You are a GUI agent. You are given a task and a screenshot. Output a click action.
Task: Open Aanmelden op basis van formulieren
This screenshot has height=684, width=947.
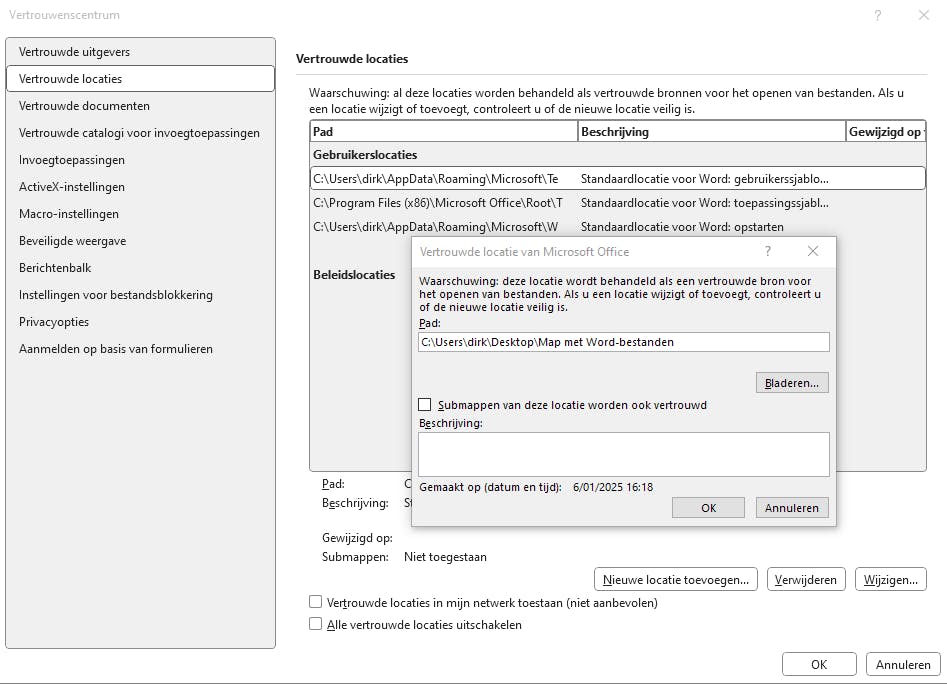(140, 349)
